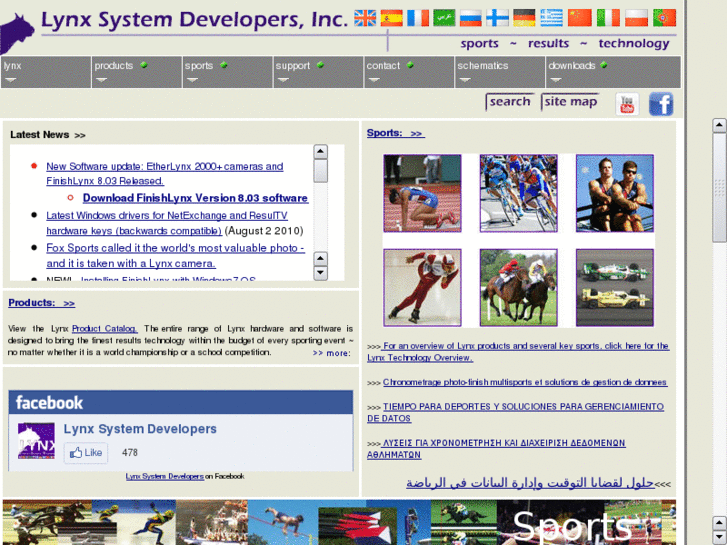Viewport: 727px width, 545px height.
Task: Open Fox Sports most valuable photo link
Action: (175, 256)
